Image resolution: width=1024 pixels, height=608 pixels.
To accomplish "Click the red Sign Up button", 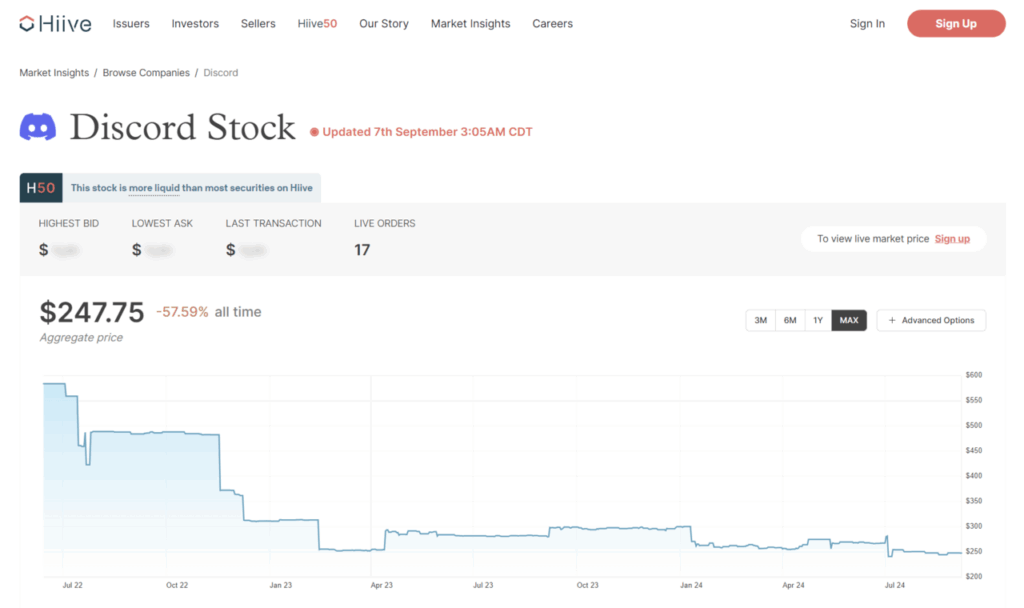I will [956, 24].
